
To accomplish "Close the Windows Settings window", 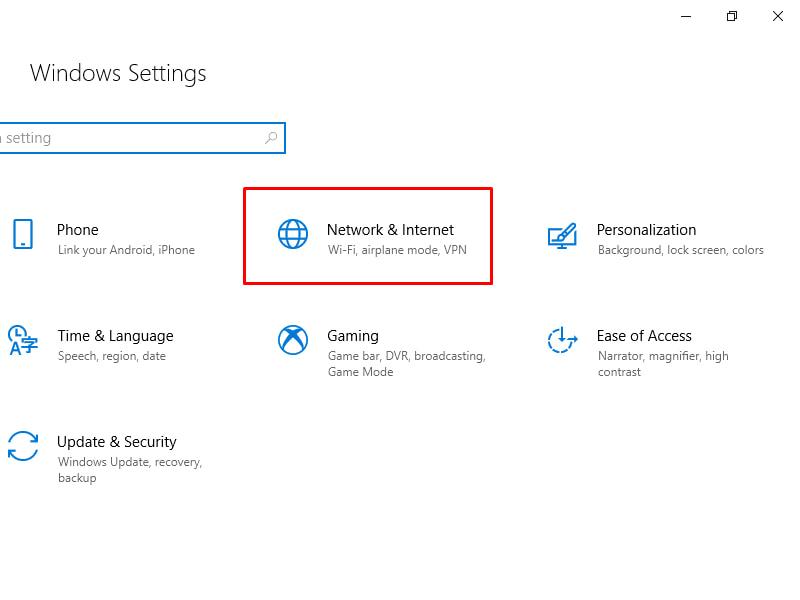I will [x=778, y=16].
